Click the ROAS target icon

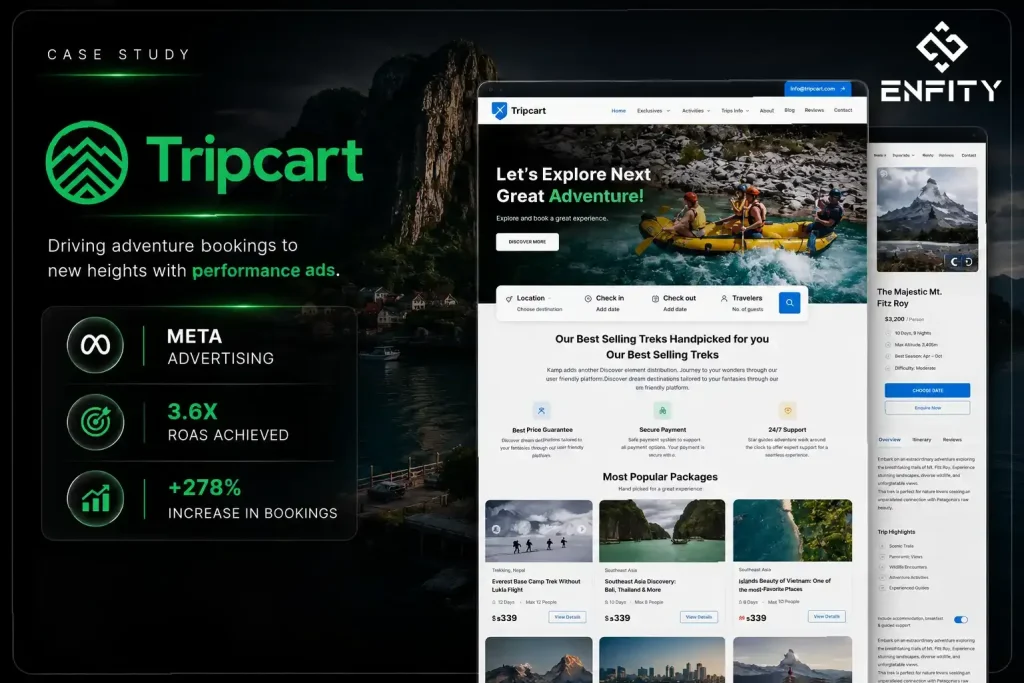click(x=95, y=422)
